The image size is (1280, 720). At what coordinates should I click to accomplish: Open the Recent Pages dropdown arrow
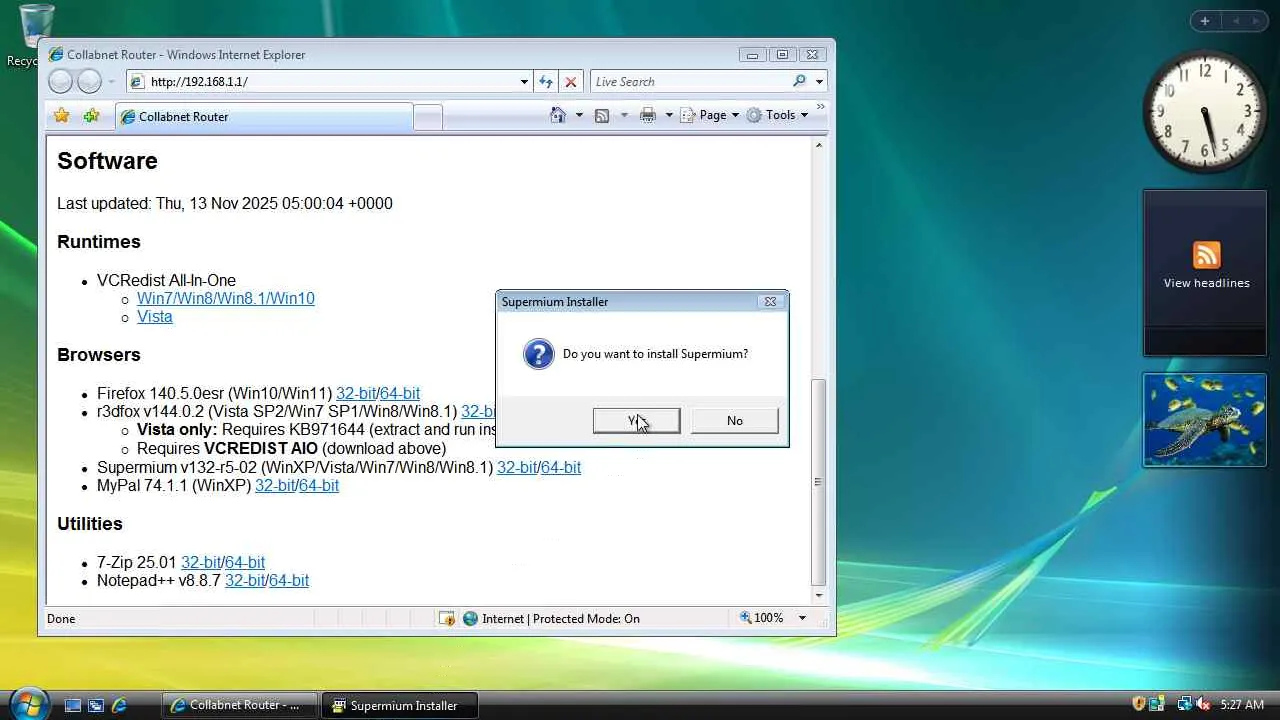click(111, 82)
